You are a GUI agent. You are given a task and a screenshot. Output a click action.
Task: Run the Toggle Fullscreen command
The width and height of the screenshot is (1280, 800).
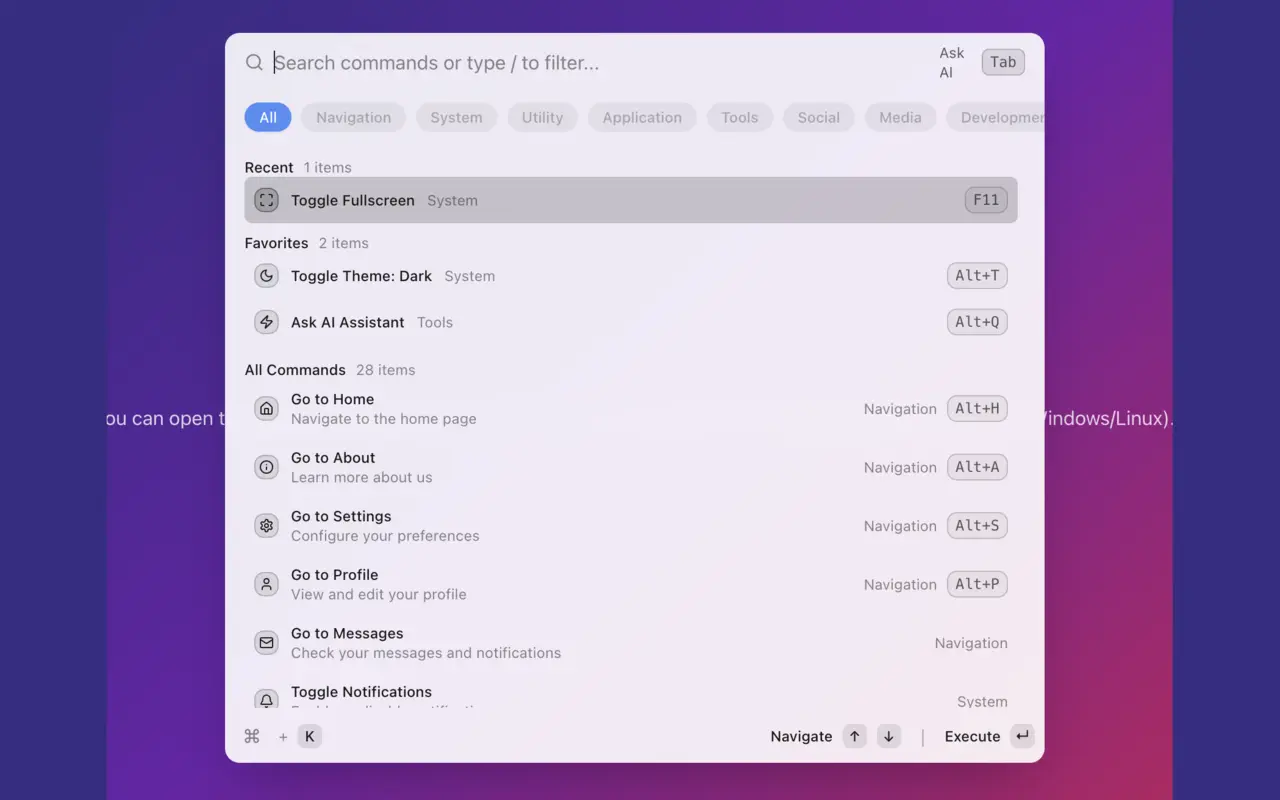tap(631, 200)
